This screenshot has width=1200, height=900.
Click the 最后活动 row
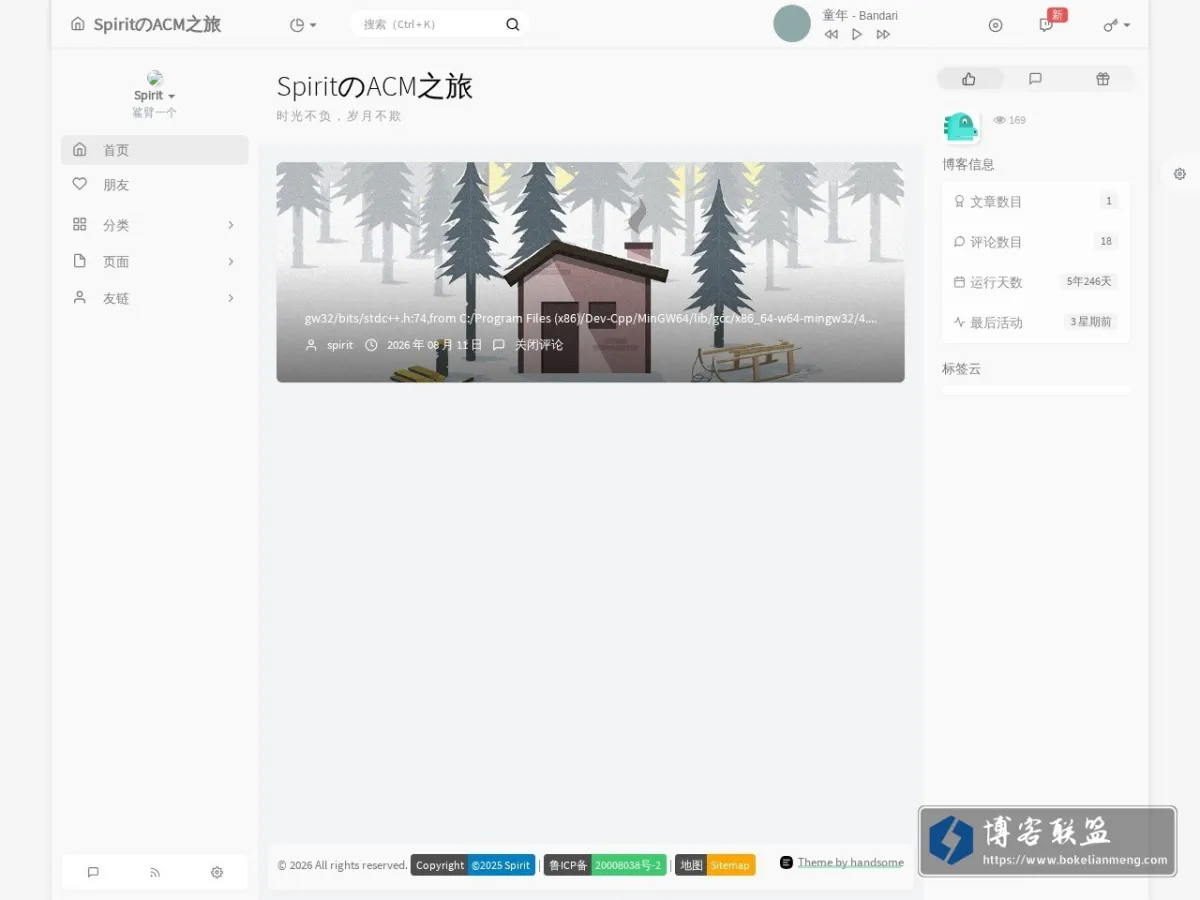1035,322
